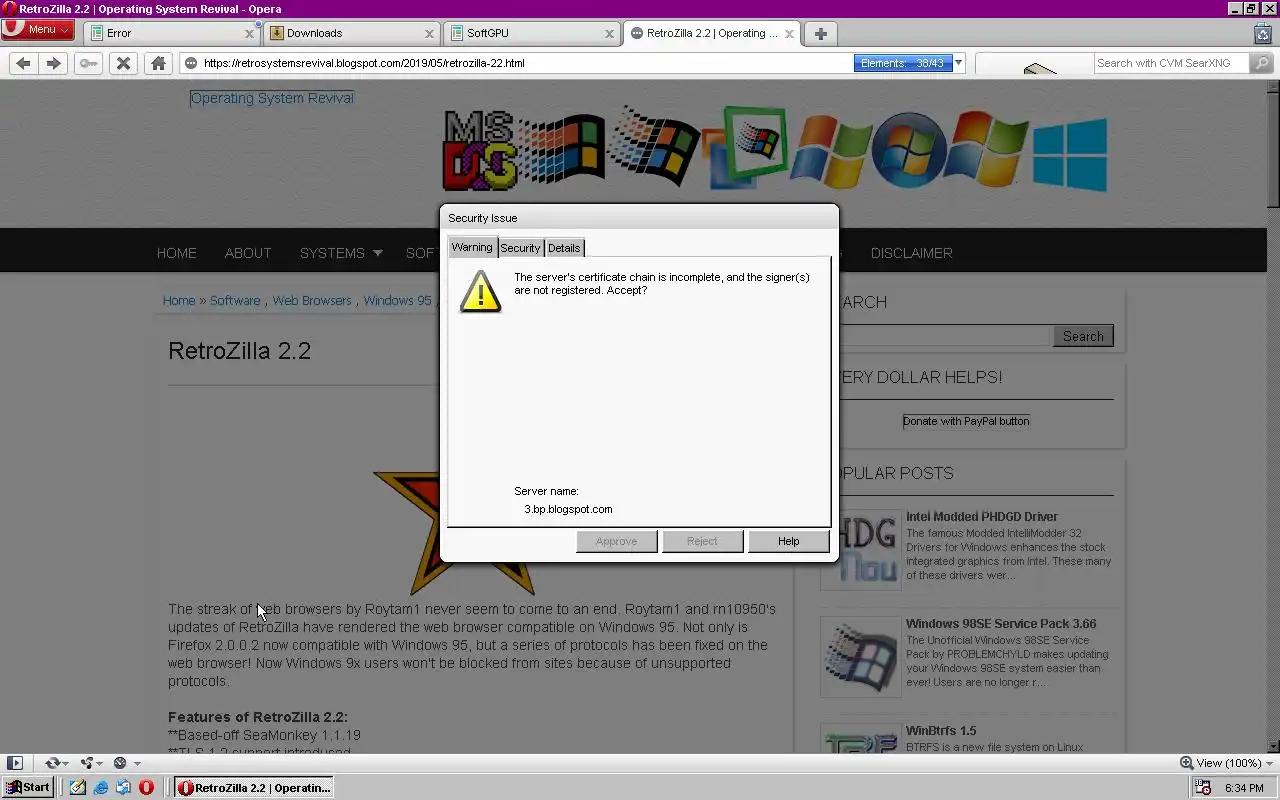This screenshot has height=800, width=1280.
Task: Open Operating System Revival header link
Action: coord(272,98)
